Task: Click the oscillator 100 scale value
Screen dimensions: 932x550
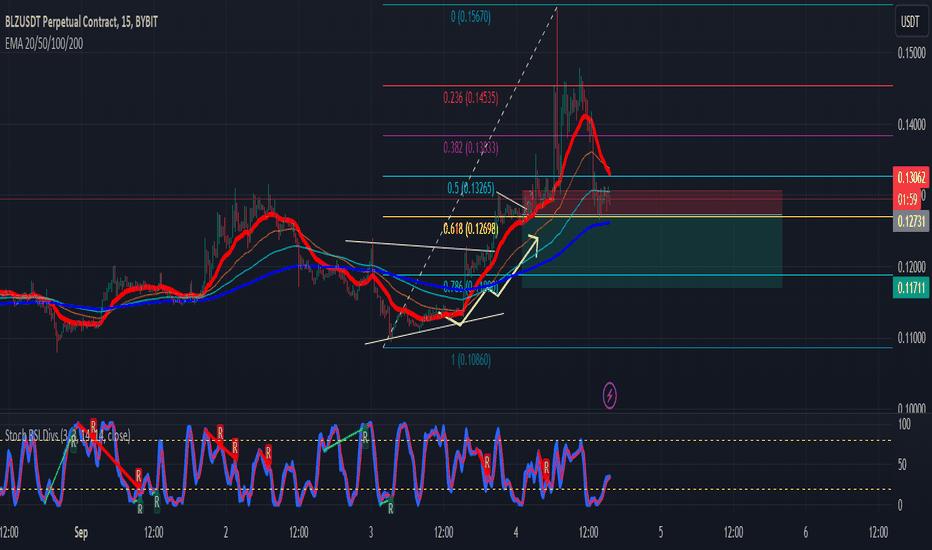Action: click(904, 424)
